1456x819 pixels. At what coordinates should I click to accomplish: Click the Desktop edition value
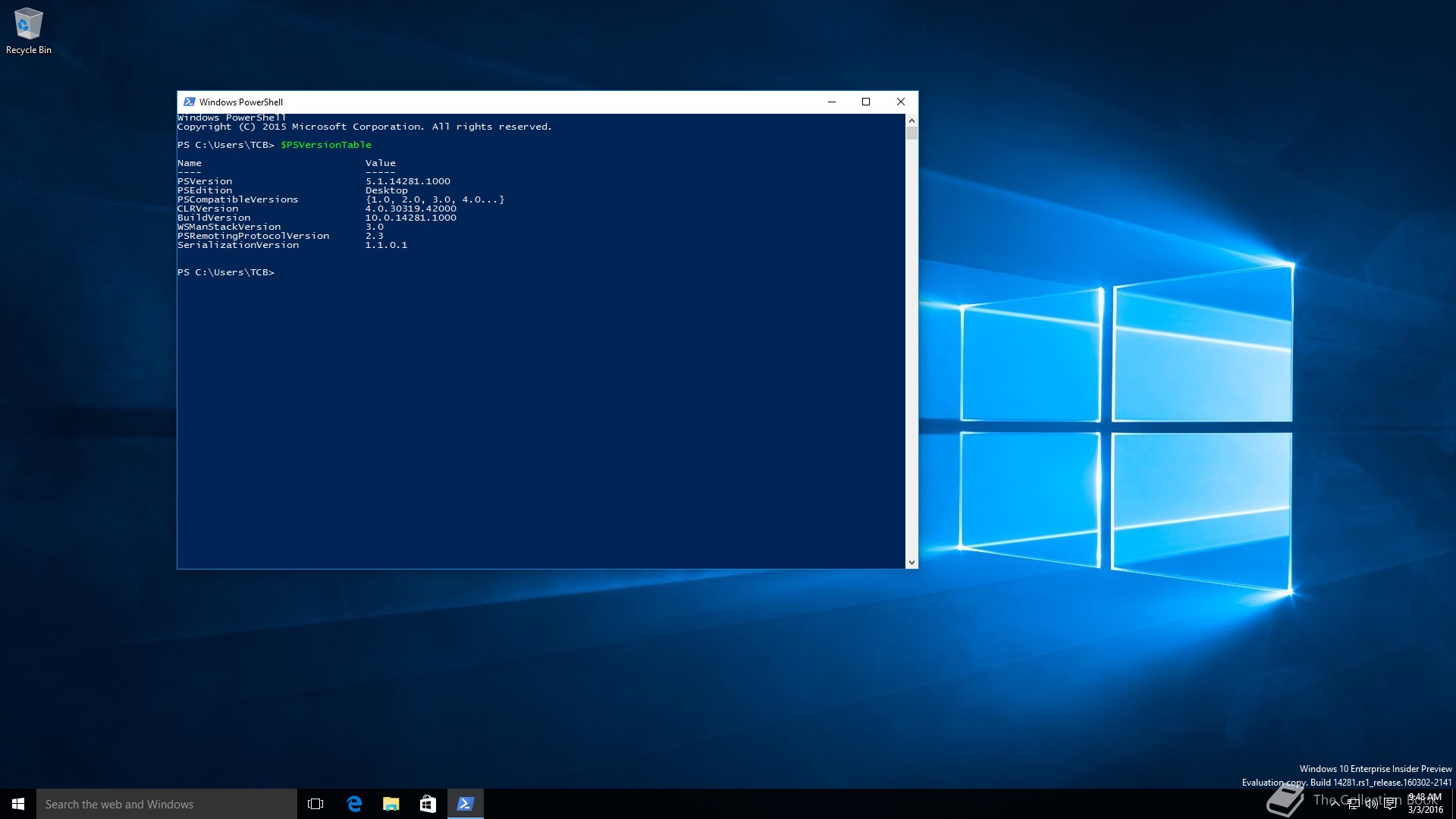tap(387, 190)
